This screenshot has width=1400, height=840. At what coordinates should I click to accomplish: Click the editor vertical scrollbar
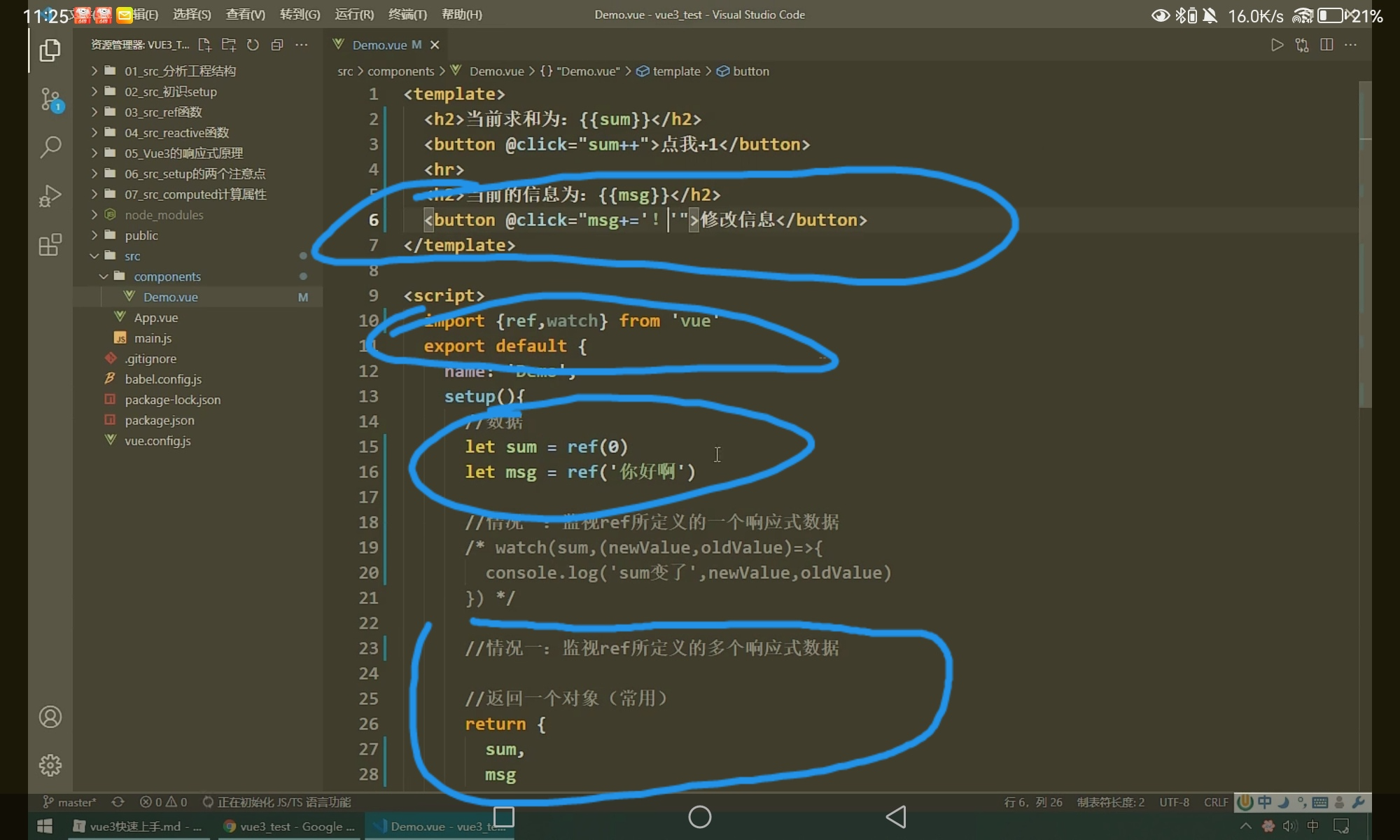[x=1364, y=245]
